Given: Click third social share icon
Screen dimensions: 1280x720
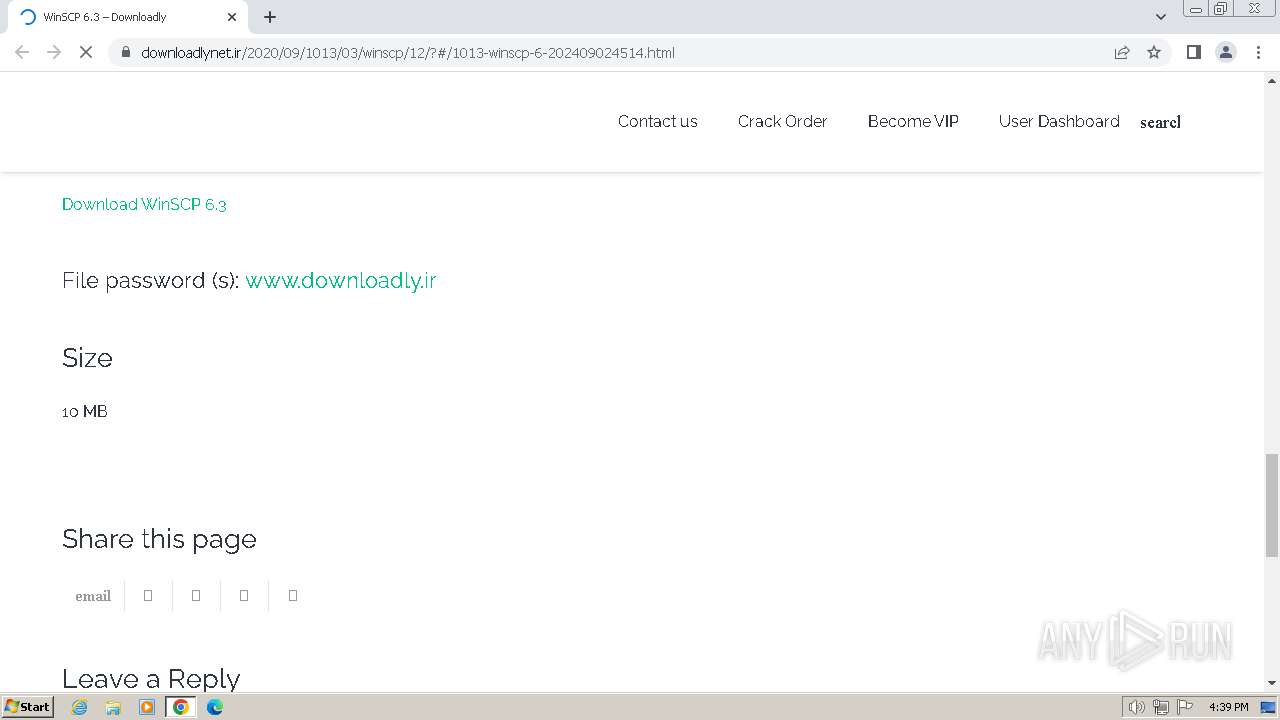Looking at the screenshot, I should [x=244, y=595].
